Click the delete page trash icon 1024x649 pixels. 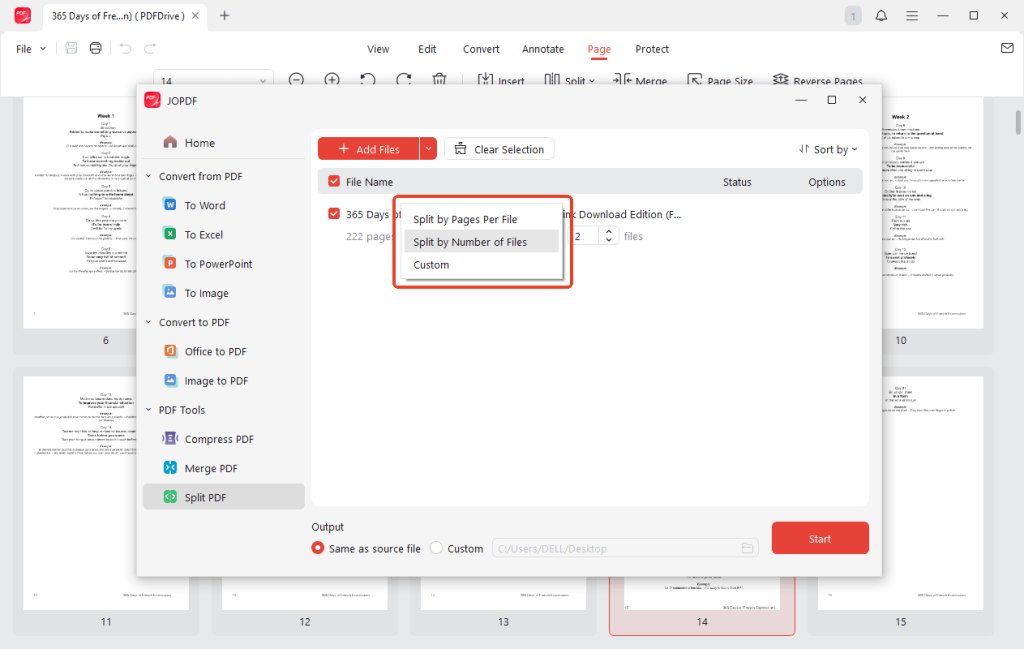click(x=439, y=79)
